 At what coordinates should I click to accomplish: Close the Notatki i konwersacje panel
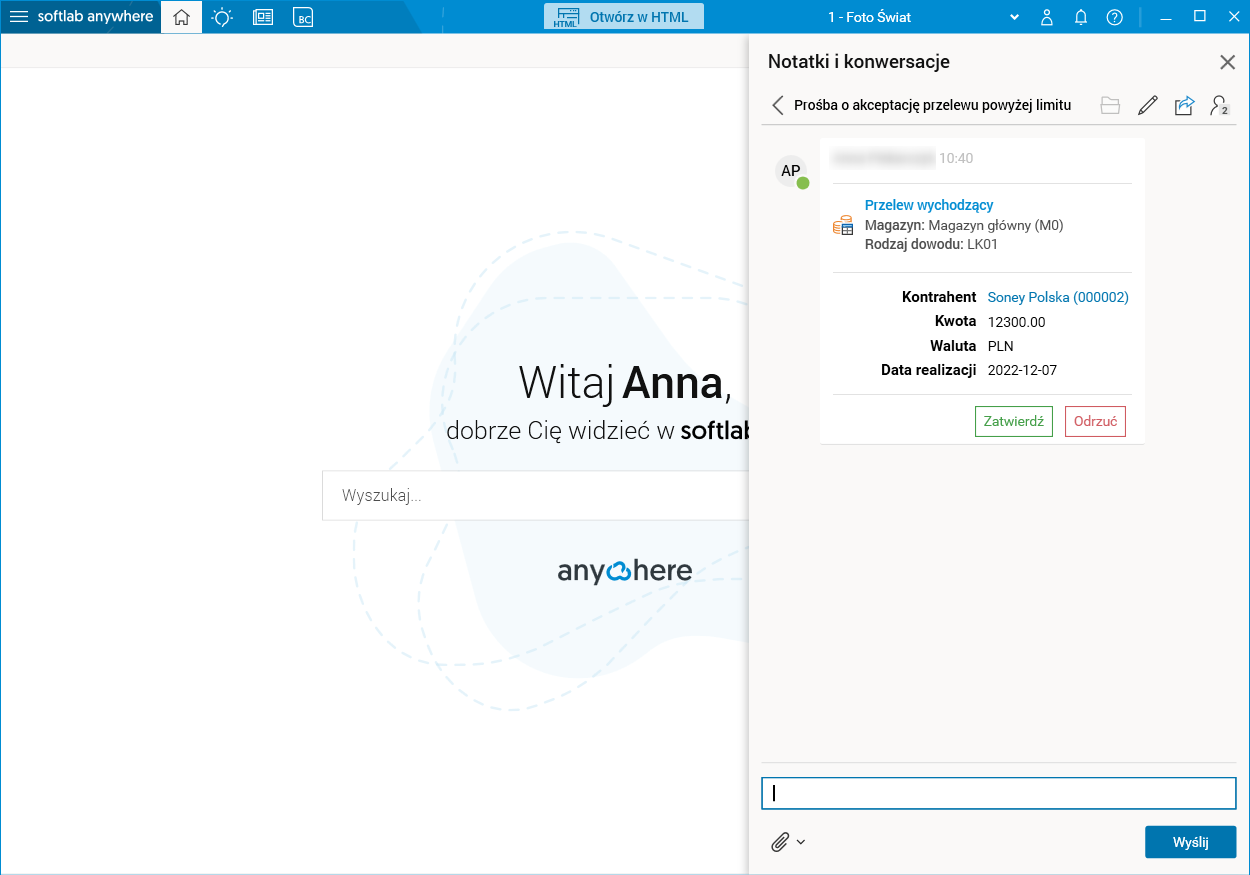click(x=1228, y=62)
